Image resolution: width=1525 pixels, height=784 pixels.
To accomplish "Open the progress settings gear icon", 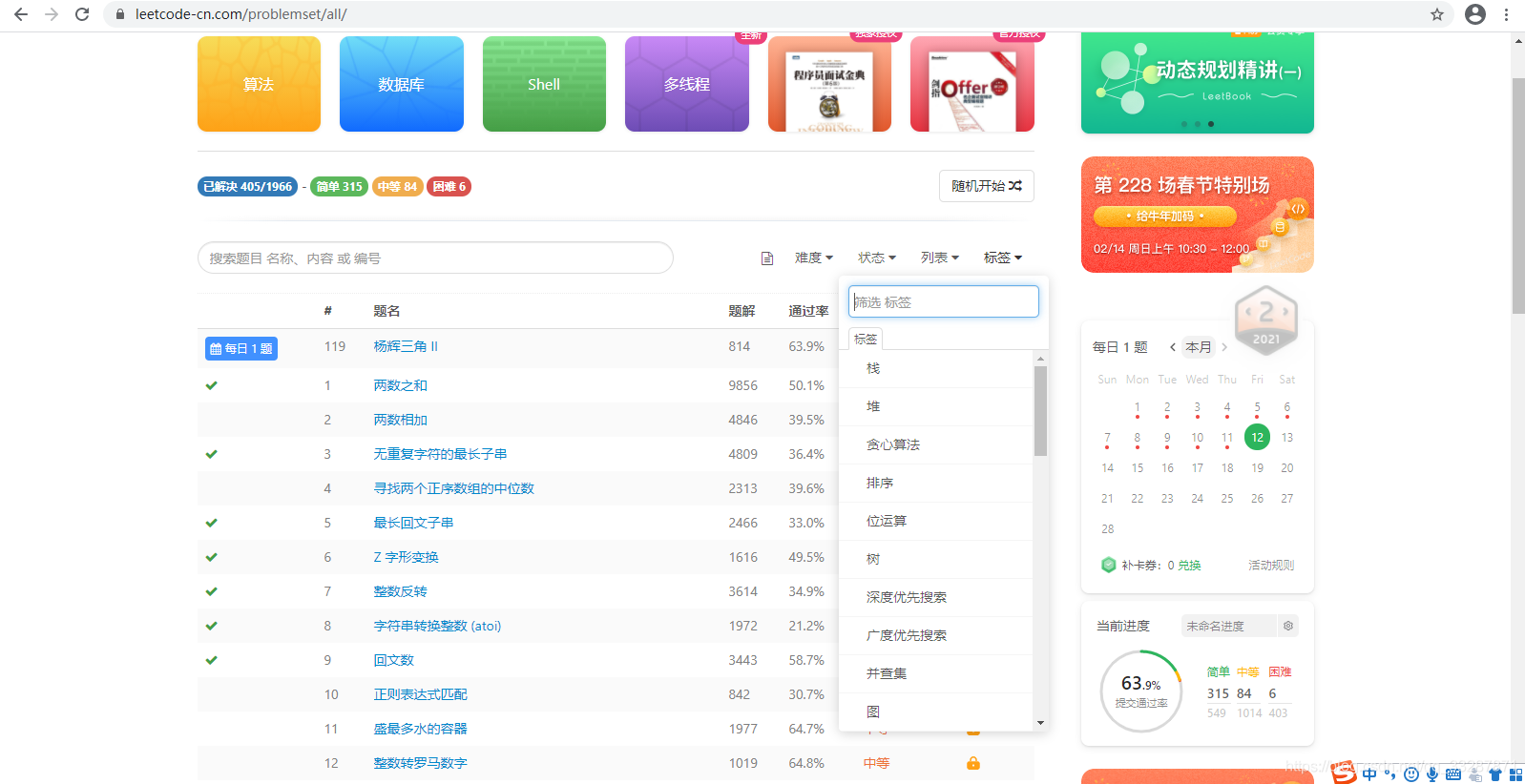I will pyautogui.click(x=1288, y=626).
